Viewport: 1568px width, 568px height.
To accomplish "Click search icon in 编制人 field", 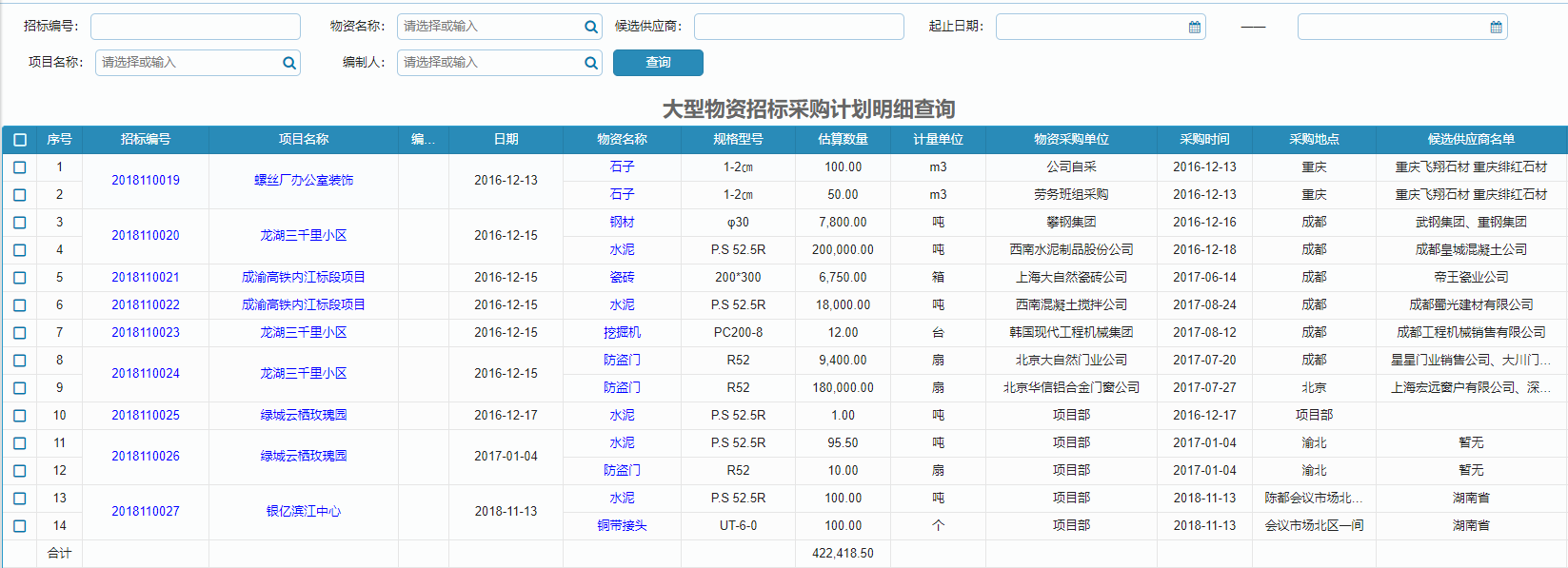I will click(x=591, y=63).
